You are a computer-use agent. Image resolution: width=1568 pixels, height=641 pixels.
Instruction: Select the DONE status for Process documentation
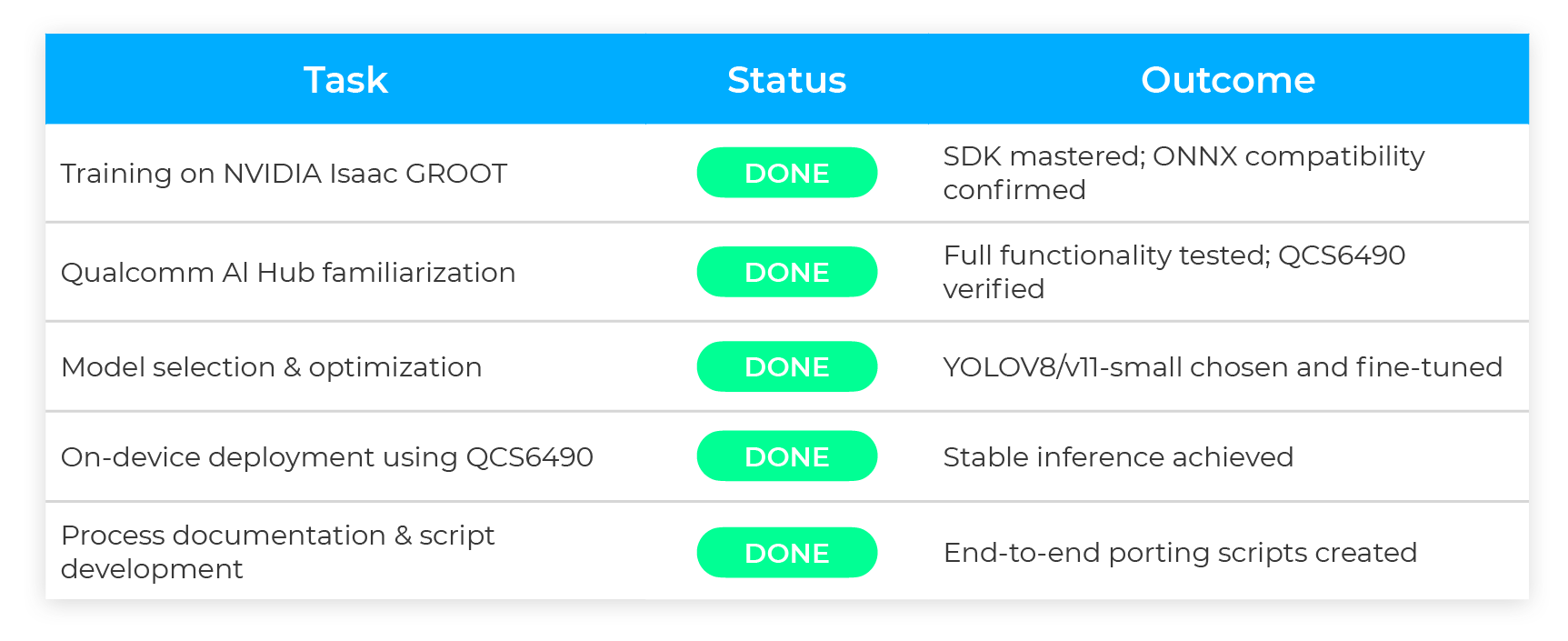pyautogui.click(x=786, y=553)
